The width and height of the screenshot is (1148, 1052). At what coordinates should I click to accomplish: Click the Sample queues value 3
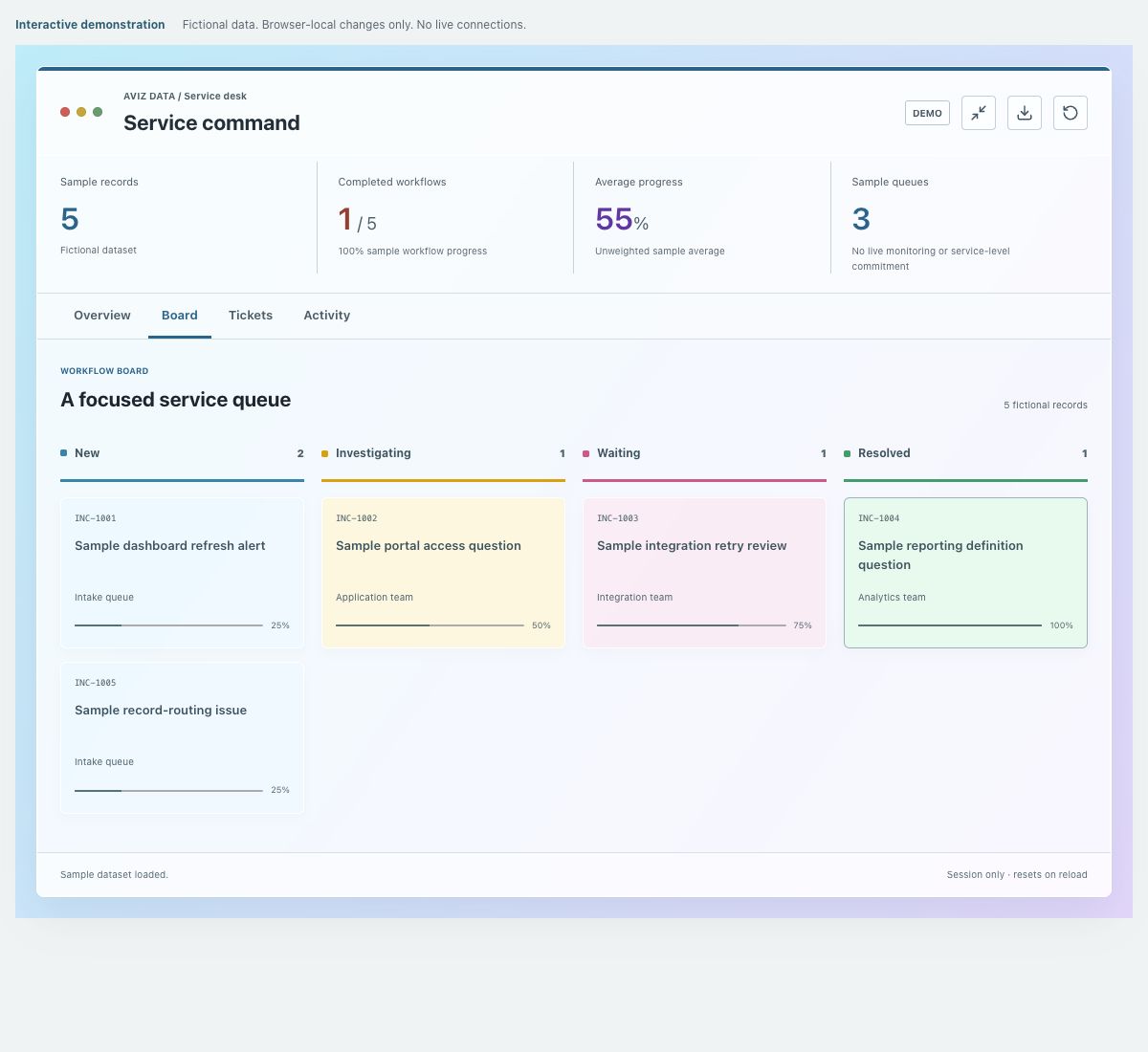click(x=861, y=219)
